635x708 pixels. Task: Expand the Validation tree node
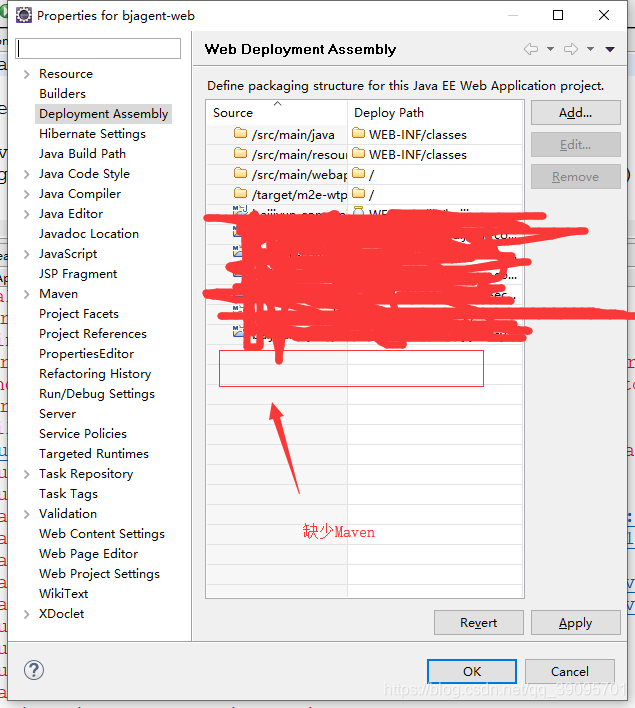[x=27, y=514]
